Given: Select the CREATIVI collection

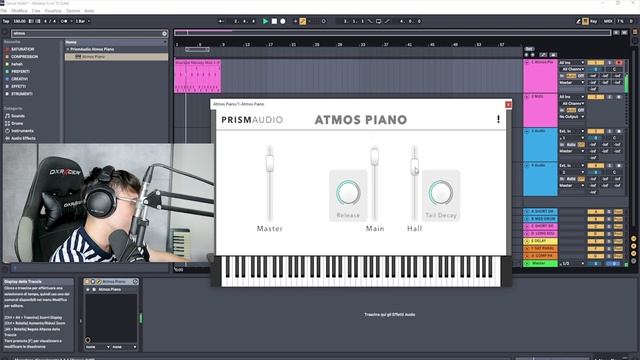Looking at the screenshot, I should point(19,79).
